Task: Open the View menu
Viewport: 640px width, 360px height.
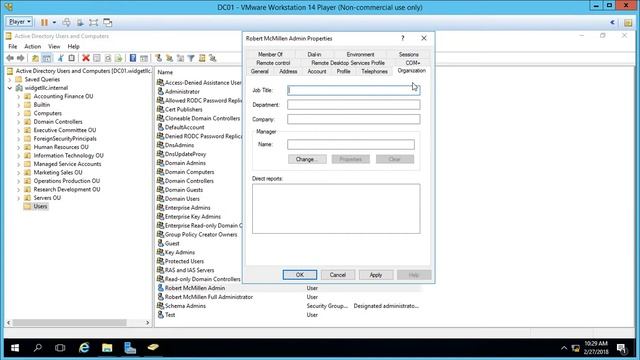Action: coord(54,47)
